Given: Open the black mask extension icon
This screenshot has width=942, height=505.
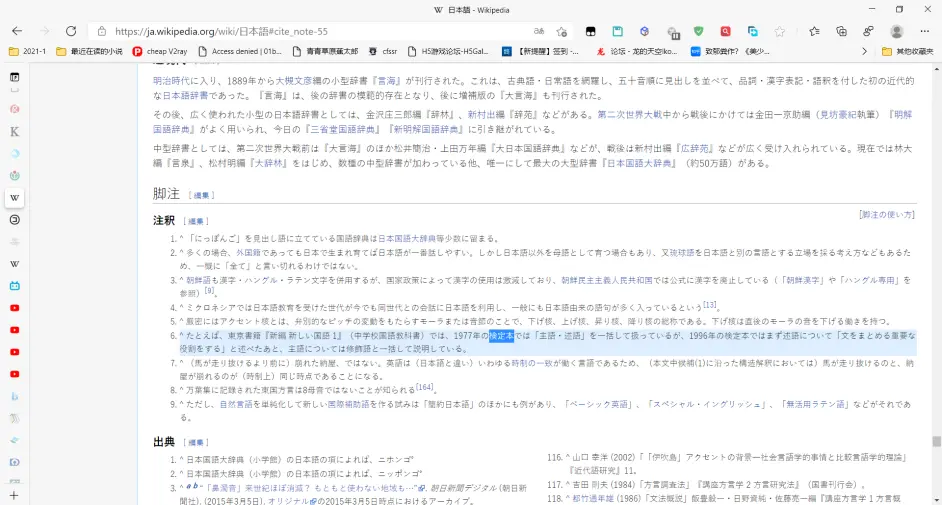Looking at the screenshot, I should [x=591, y=31].
